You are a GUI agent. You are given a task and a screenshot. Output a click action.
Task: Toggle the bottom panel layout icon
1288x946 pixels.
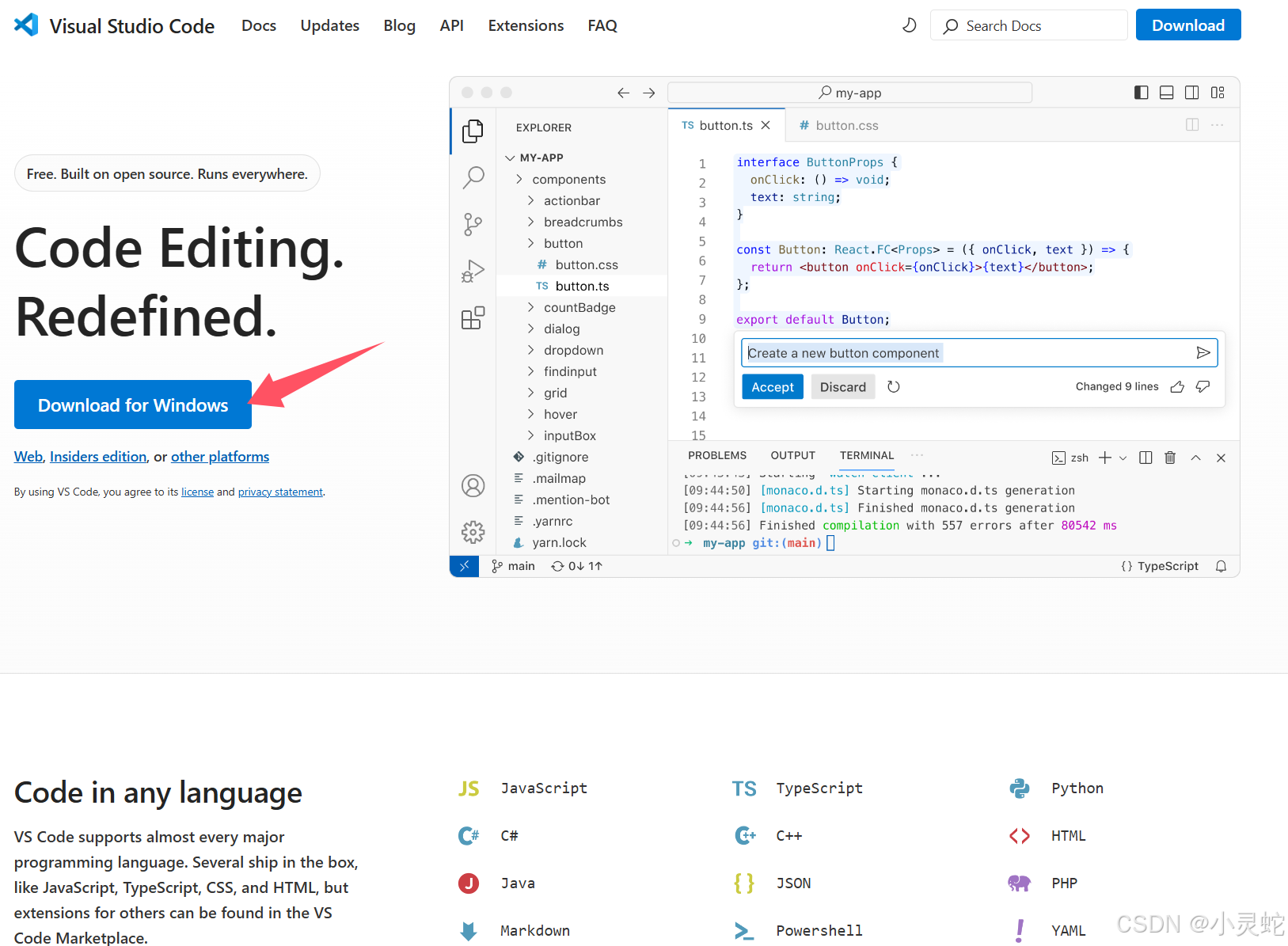point(1166,93)
